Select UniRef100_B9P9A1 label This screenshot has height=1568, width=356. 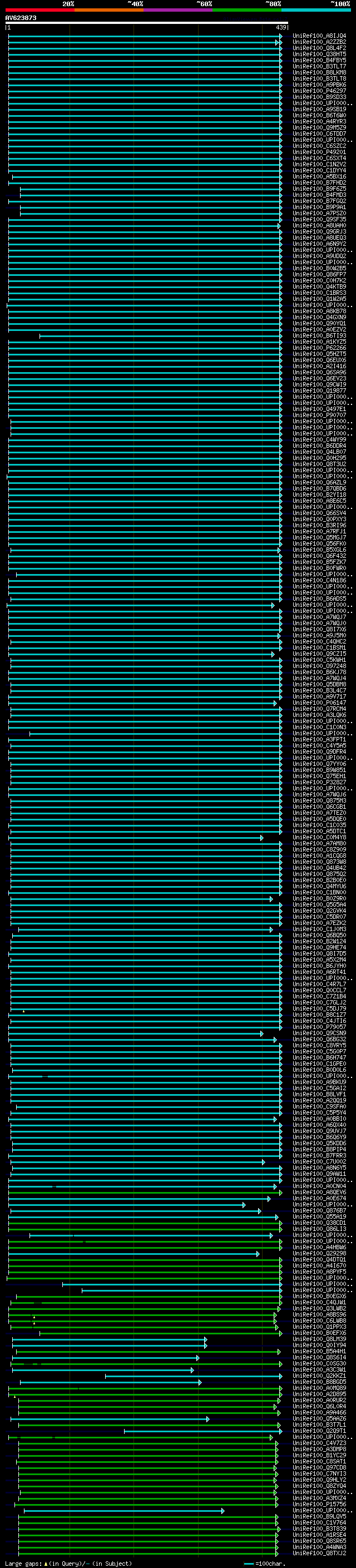pos(319,207)
